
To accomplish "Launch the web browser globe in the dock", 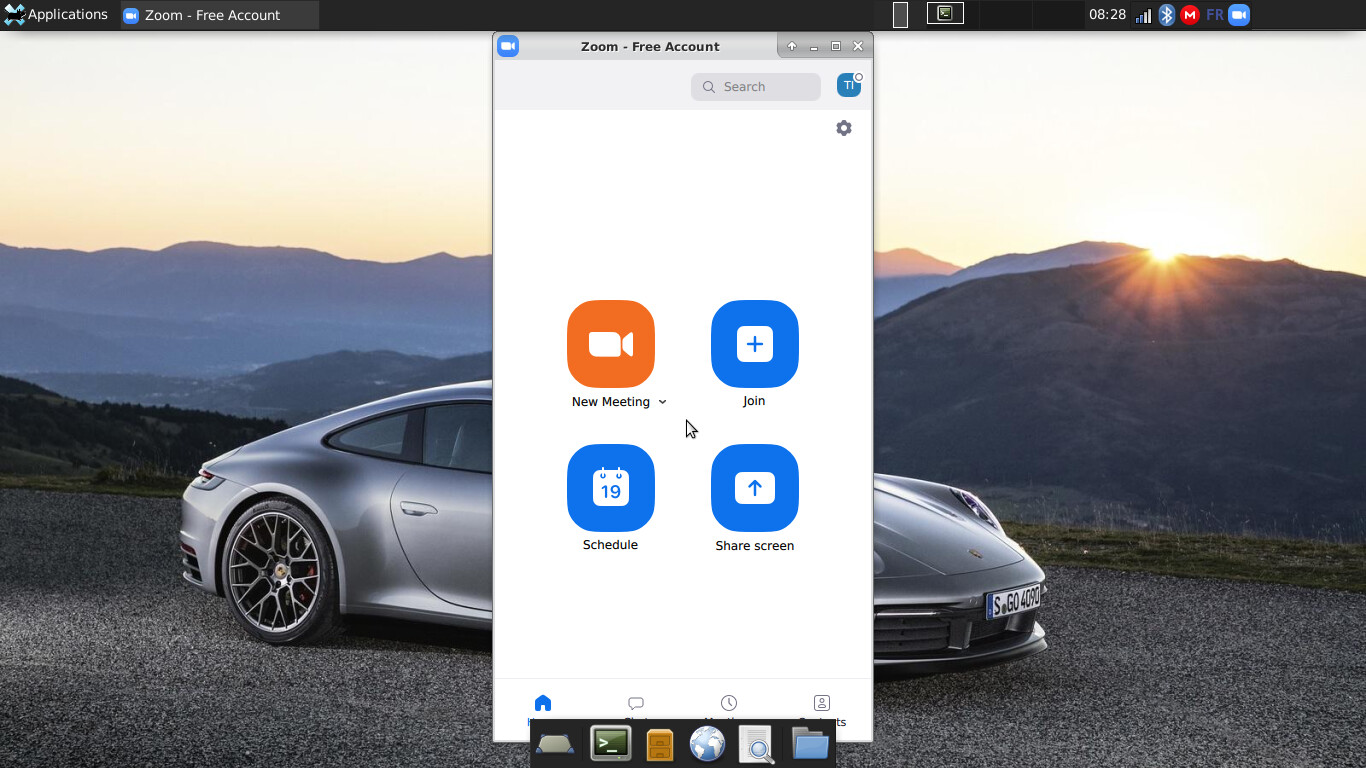I will coord(708,744).
